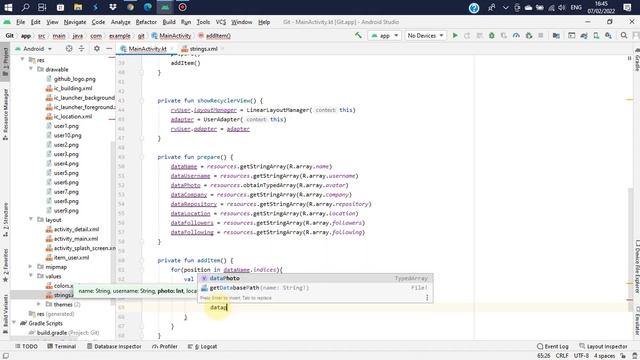Open search everywhere magnifier in toolbar
Viewport: 640px width, 360px height.
point(624,36)
